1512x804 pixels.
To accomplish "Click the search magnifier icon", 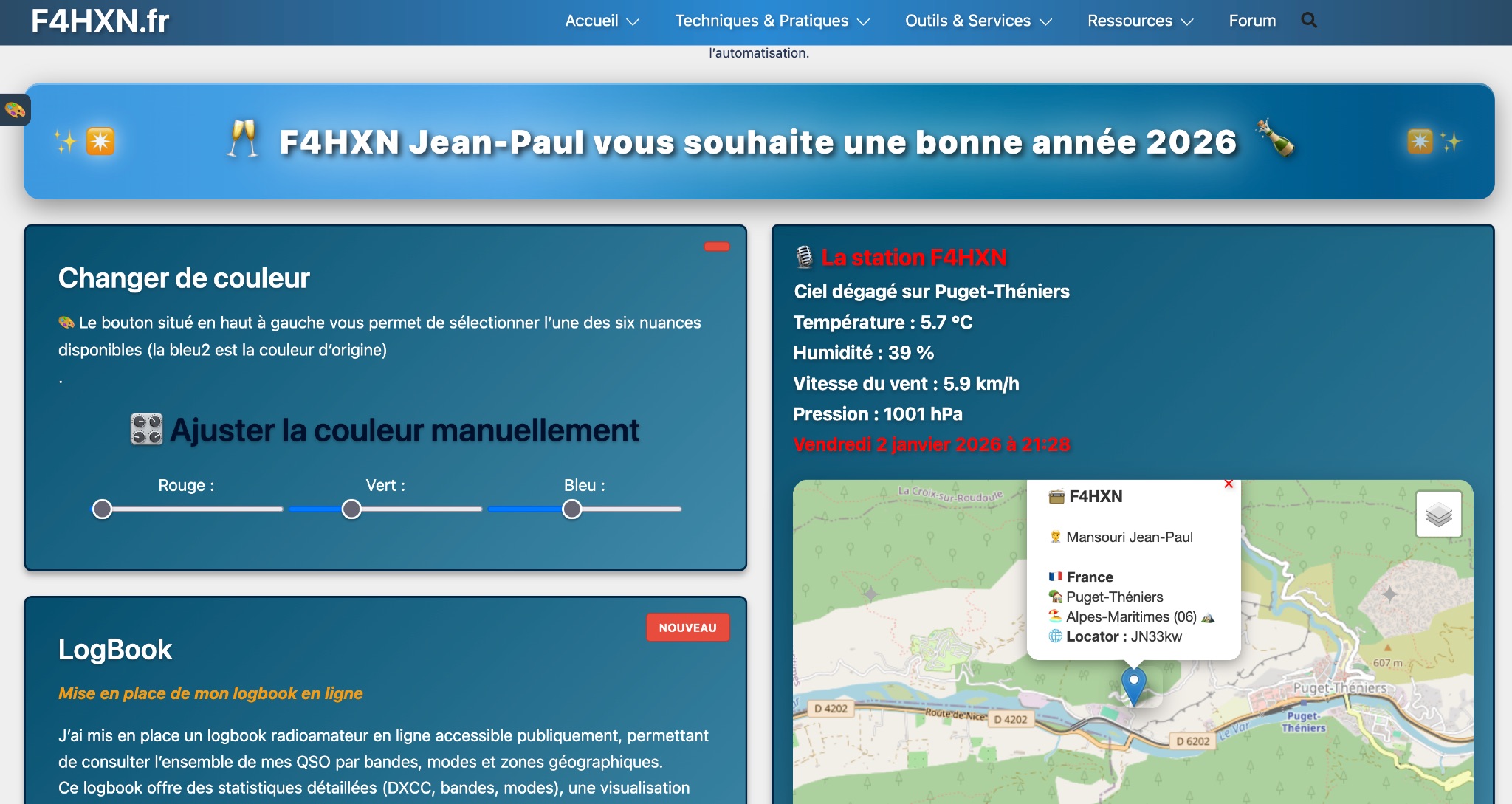I will point(1309,21).
